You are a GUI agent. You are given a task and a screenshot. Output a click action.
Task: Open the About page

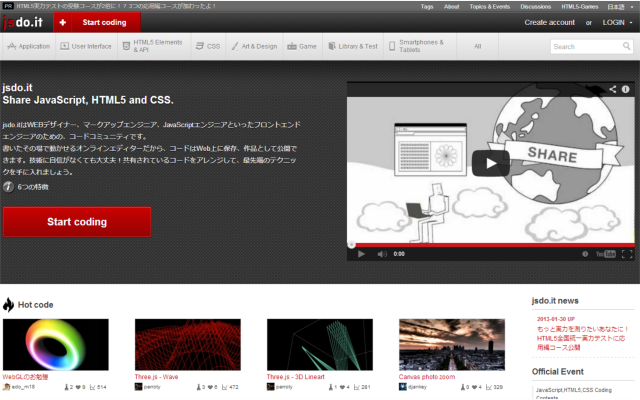(x=451, y=7)
